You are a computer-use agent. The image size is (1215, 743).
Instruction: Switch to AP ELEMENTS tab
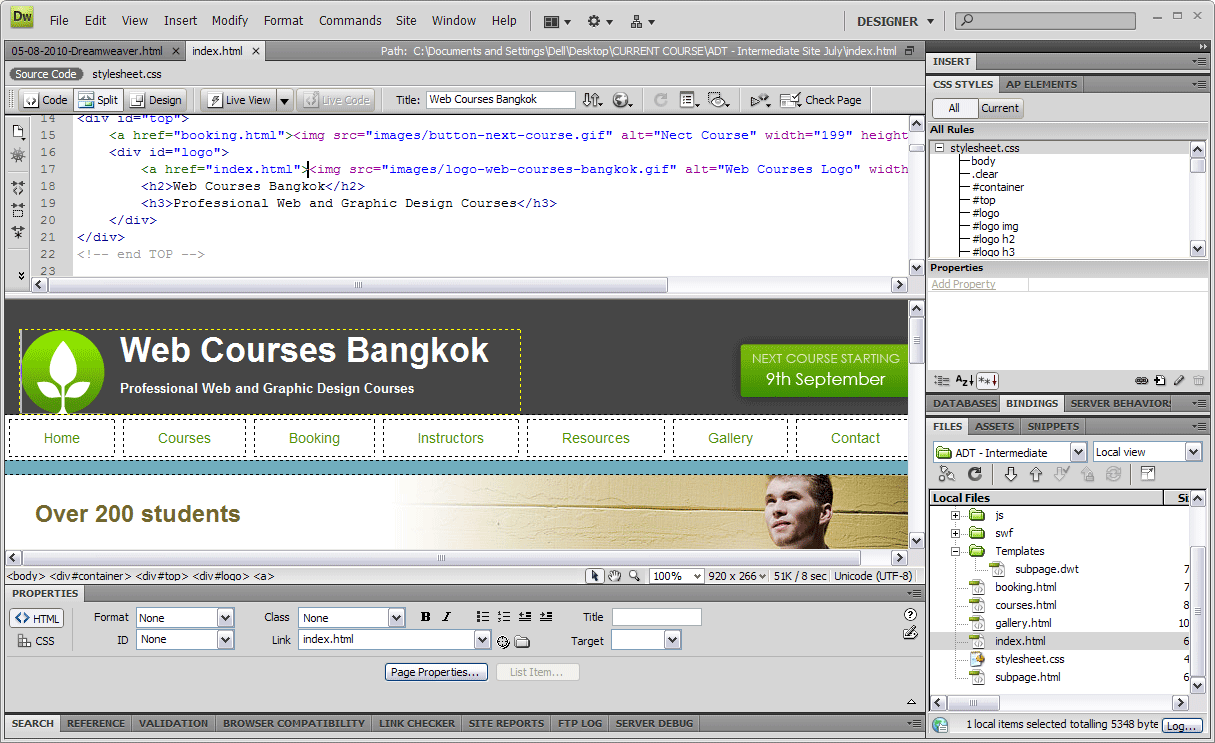click(1041, 84)
